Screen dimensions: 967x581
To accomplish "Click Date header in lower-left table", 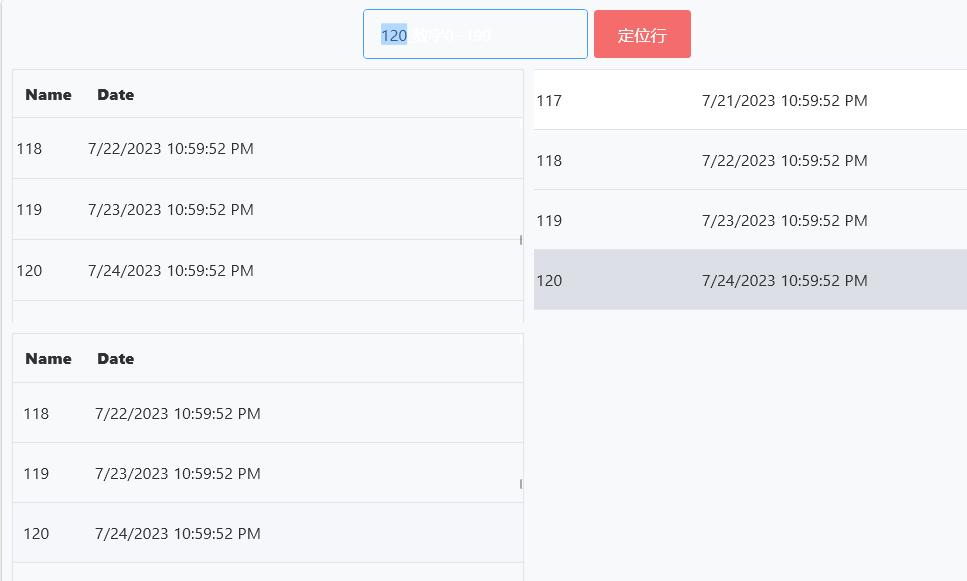I will click(115, 359).
